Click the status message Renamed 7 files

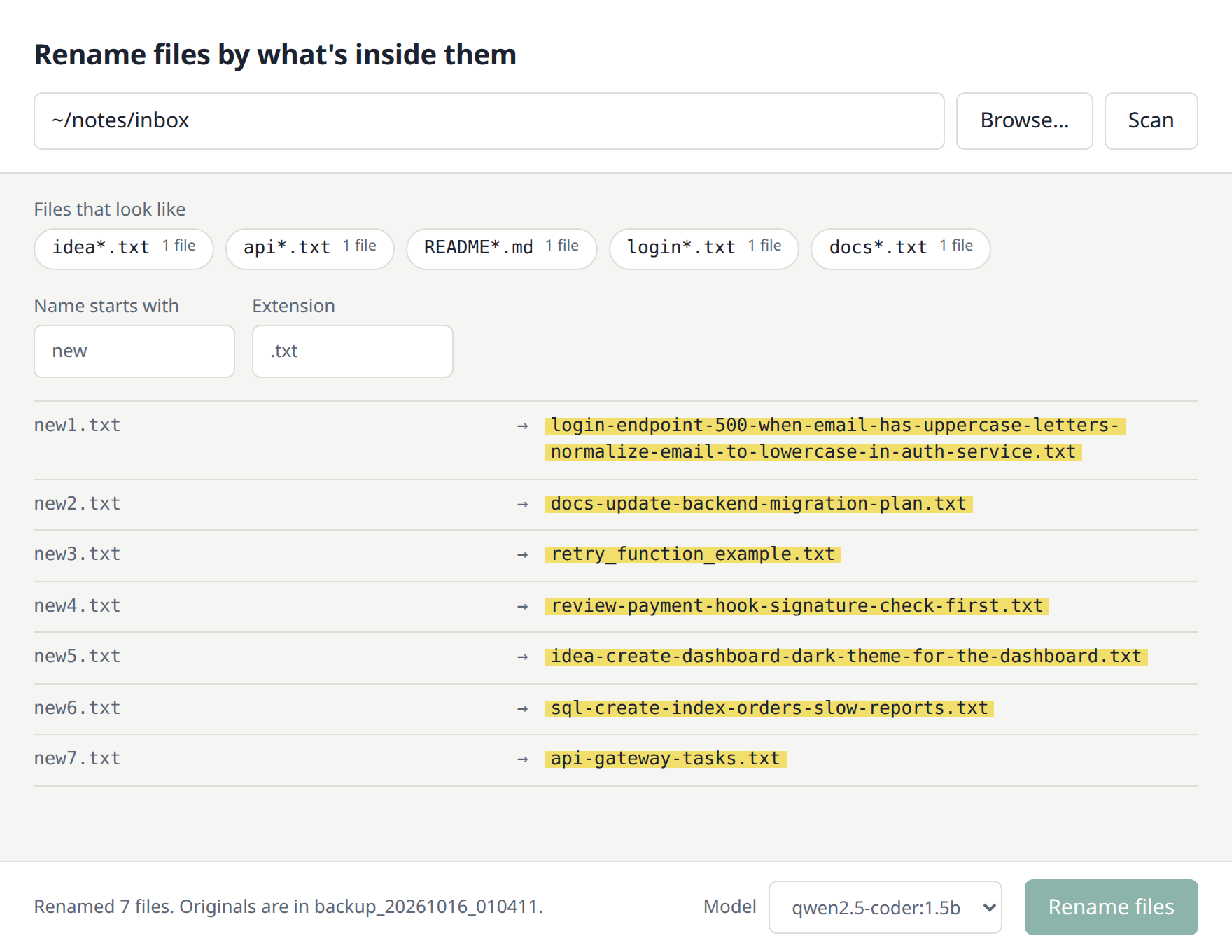coord(288,907)
